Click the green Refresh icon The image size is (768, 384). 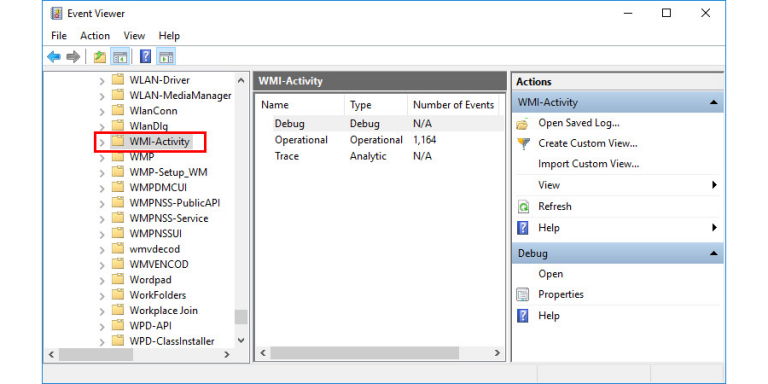pos(523,207)
